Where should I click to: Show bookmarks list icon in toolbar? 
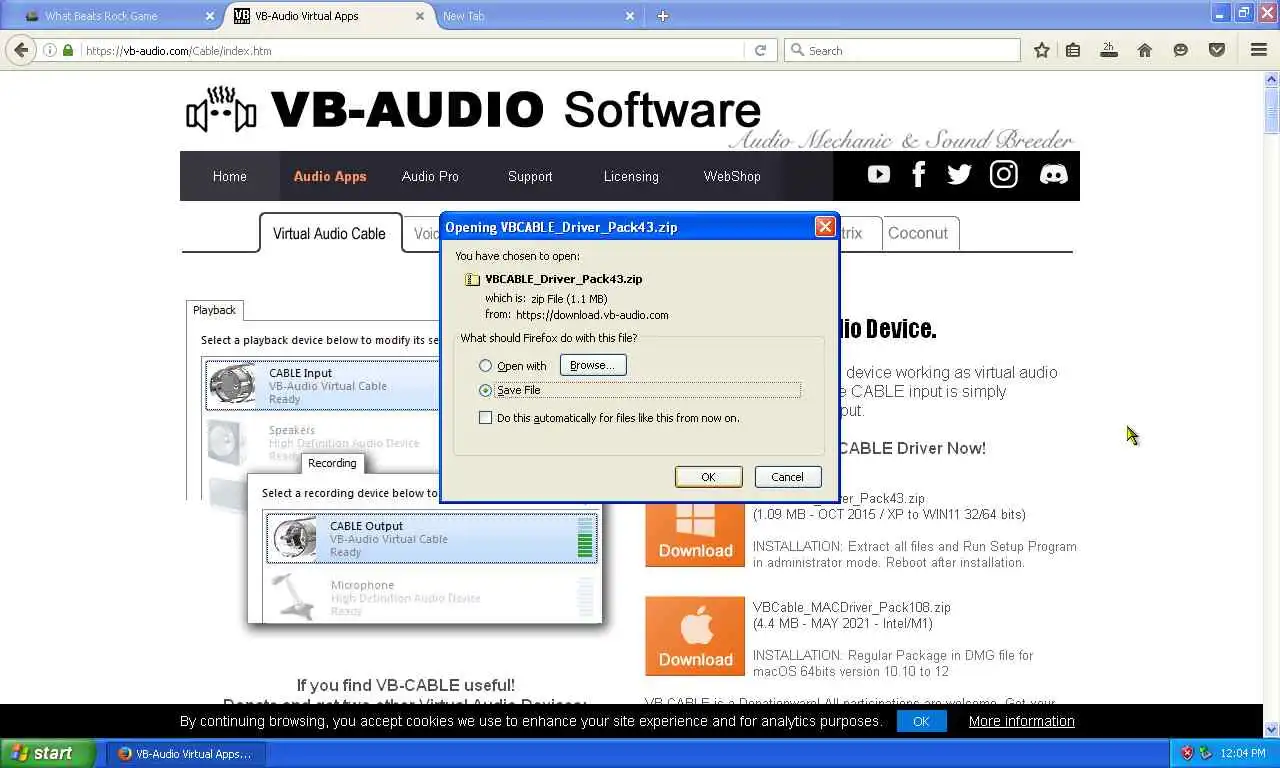click(x=1073, y=50)
